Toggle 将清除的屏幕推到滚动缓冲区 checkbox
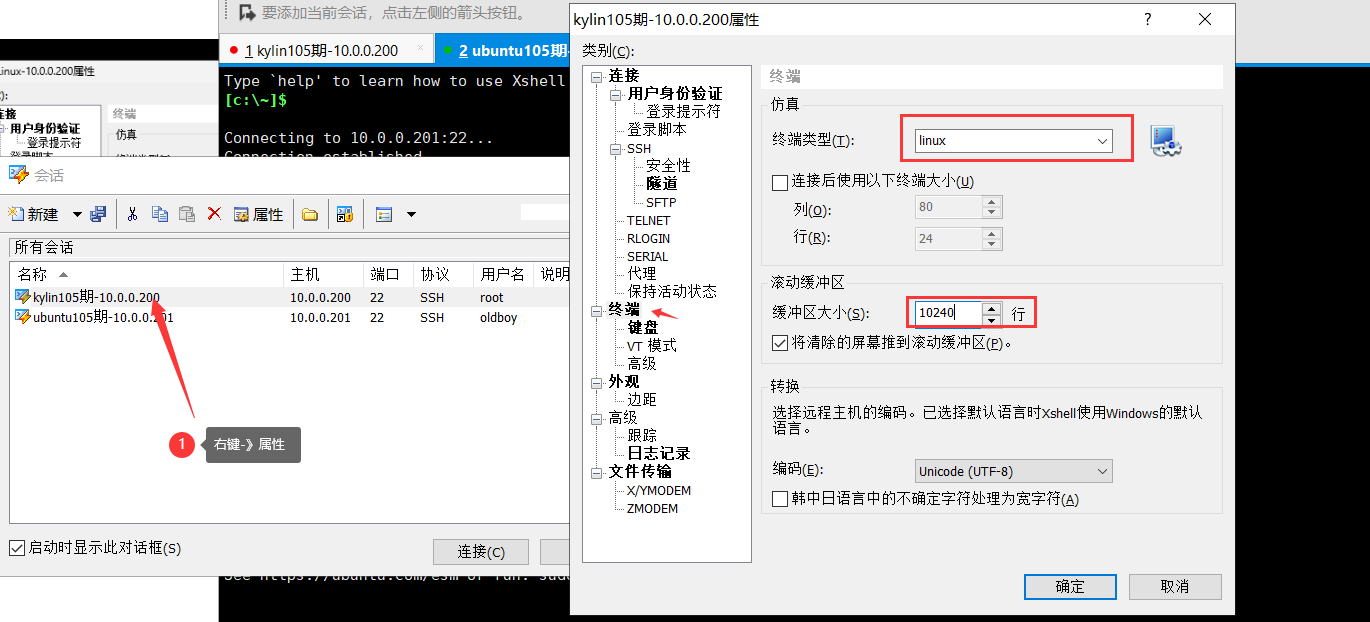This screenshot has width=1370, height=622. 780,343
